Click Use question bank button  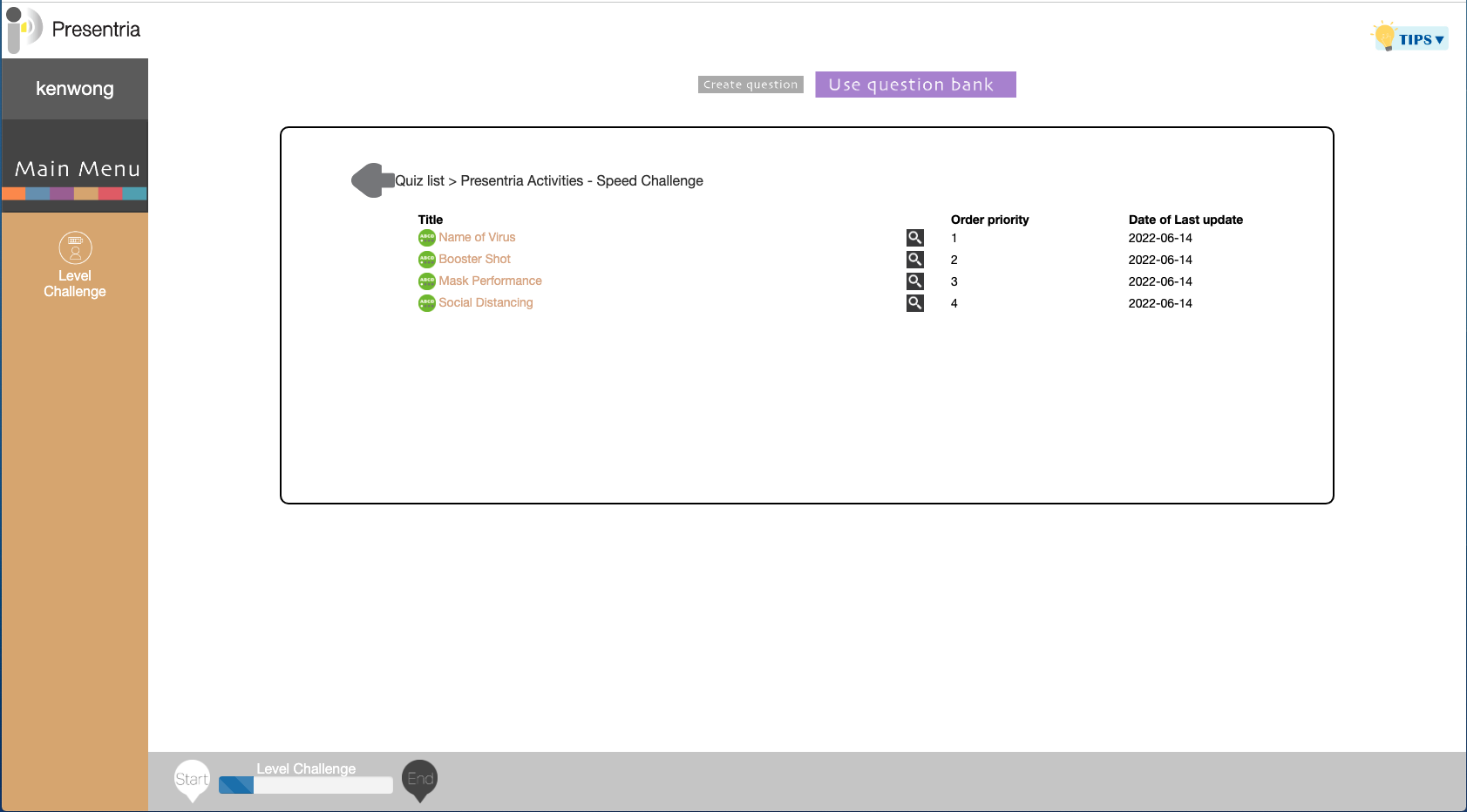915,85
